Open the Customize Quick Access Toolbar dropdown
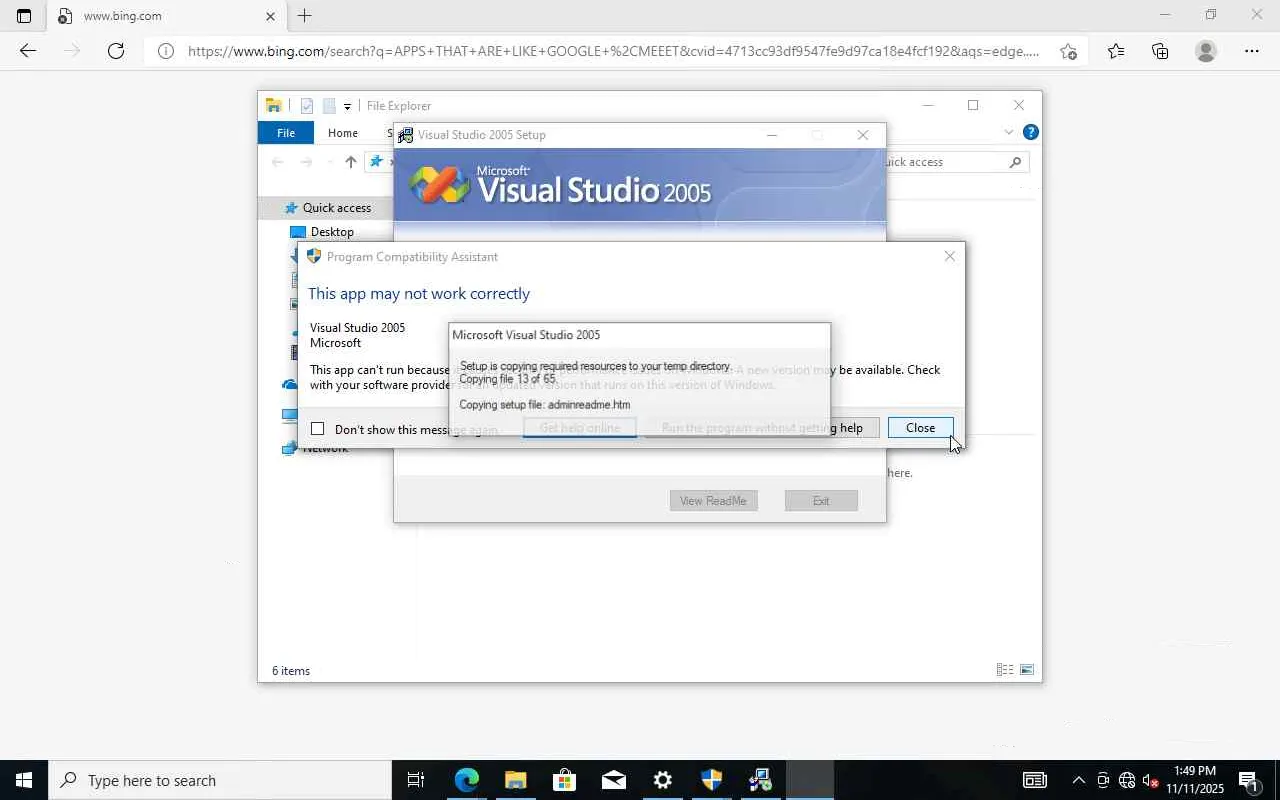1280x800 pixels. pyautogui.click(x=347, y=106)
